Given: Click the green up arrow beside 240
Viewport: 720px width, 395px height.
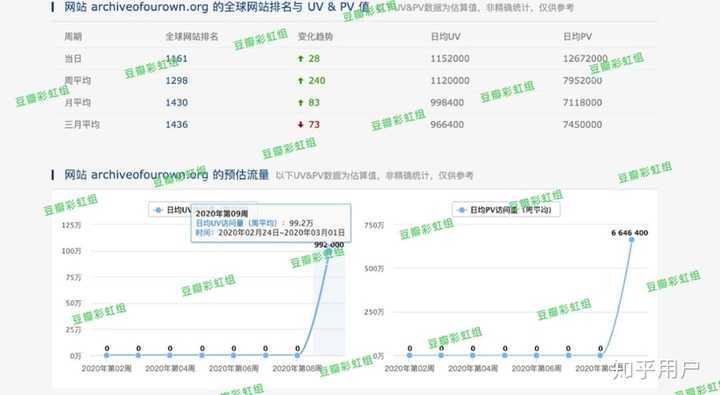Looking at the screenshot, I should [x=301, y=81].
